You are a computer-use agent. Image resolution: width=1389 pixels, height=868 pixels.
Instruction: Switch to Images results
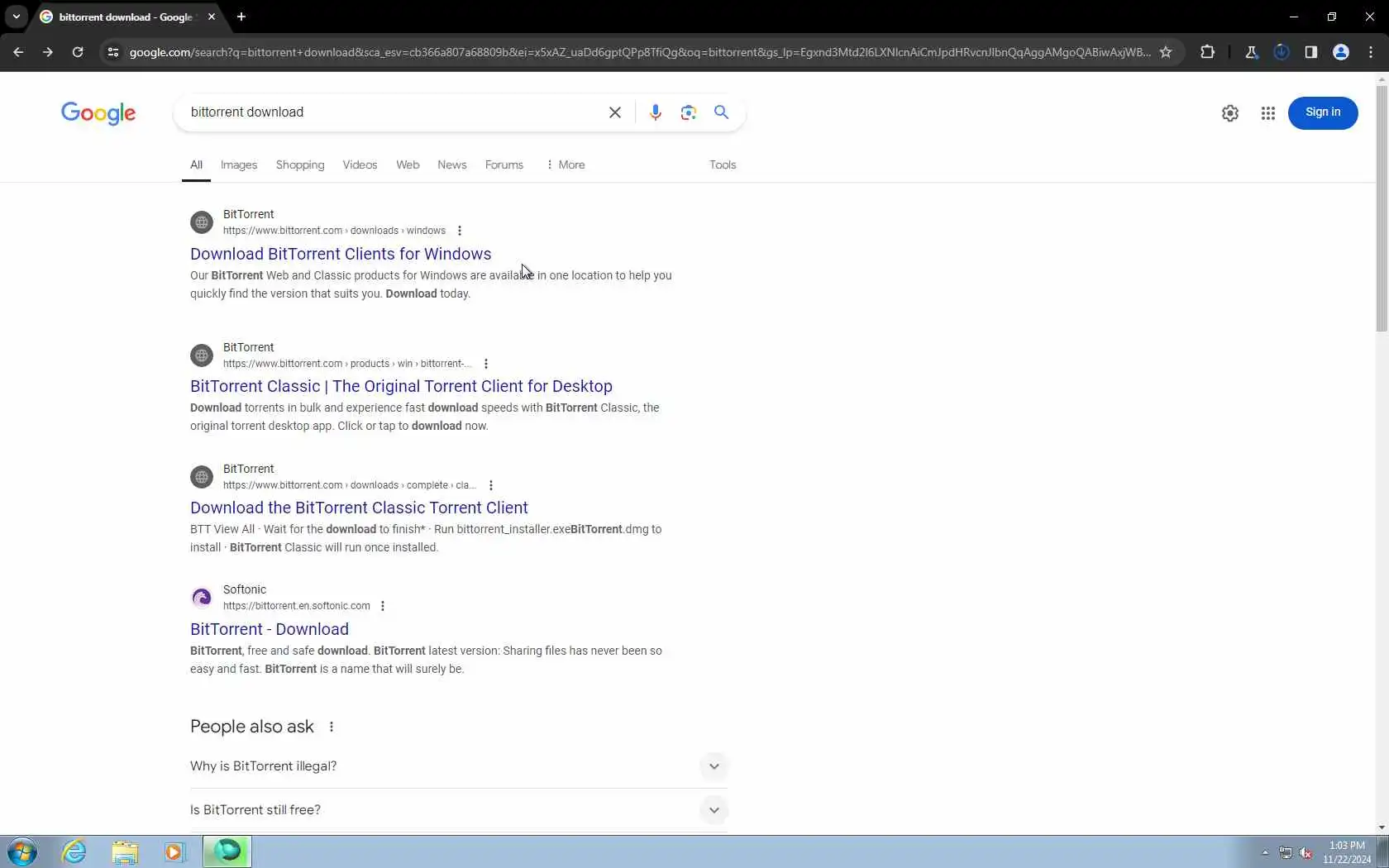coord(239,165)
